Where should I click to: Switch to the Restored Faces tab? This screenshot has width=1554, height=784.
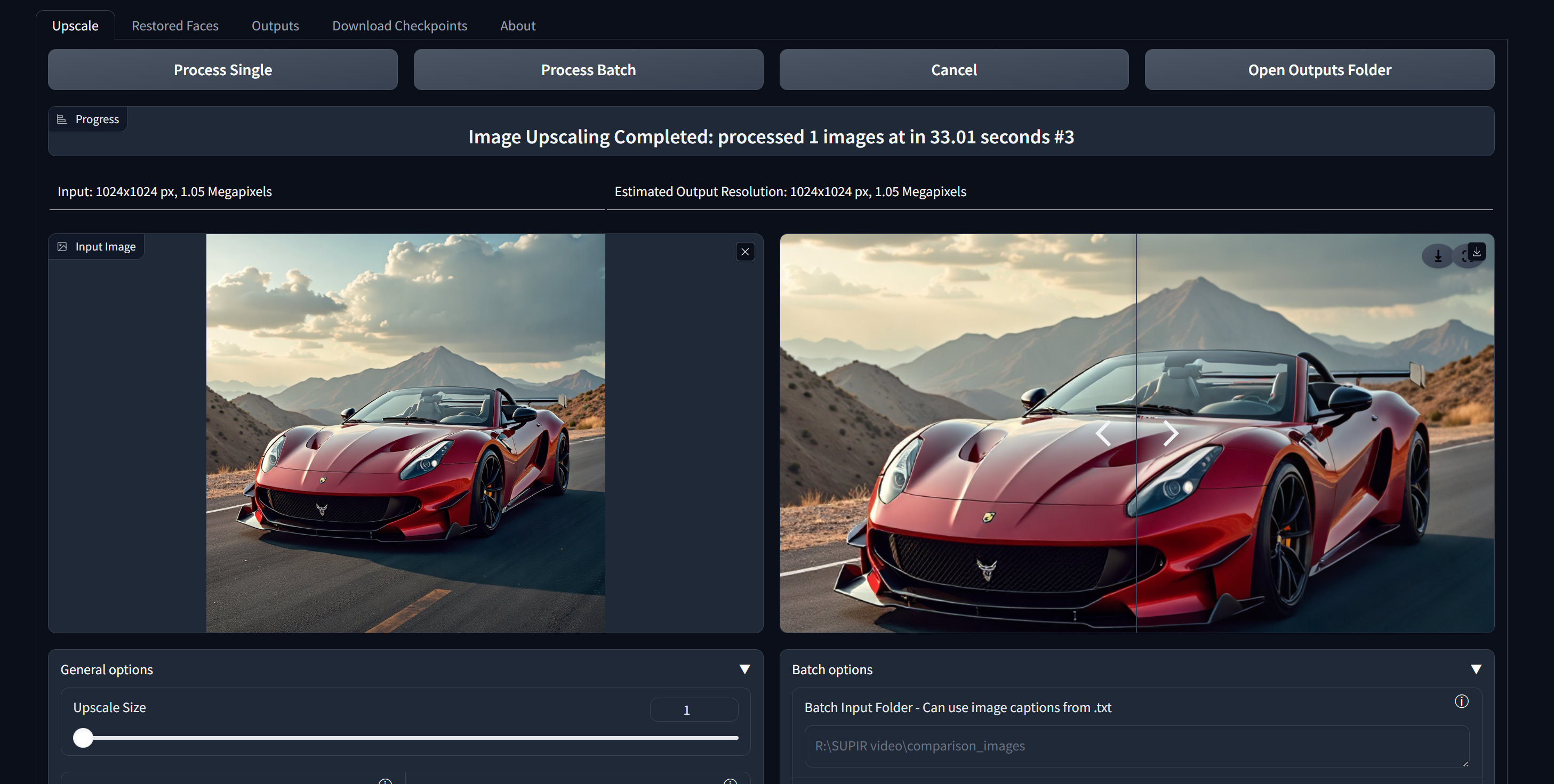(175, 26)
